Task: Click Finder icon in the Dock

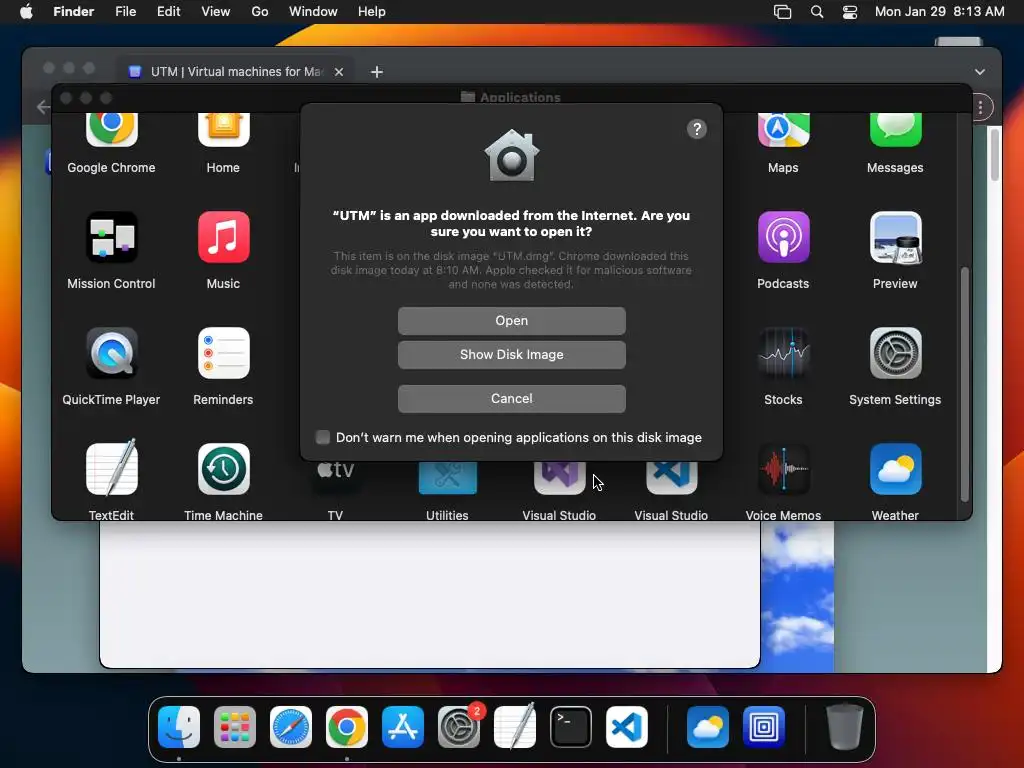Action: [x=179, y=727]
